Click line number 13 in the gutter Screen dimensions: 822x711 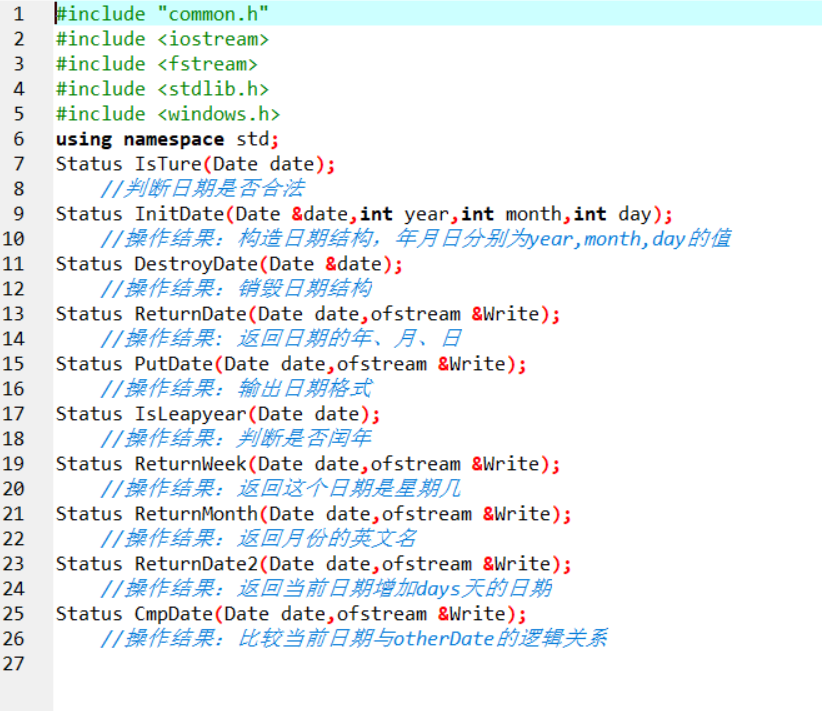coord(13,314)
